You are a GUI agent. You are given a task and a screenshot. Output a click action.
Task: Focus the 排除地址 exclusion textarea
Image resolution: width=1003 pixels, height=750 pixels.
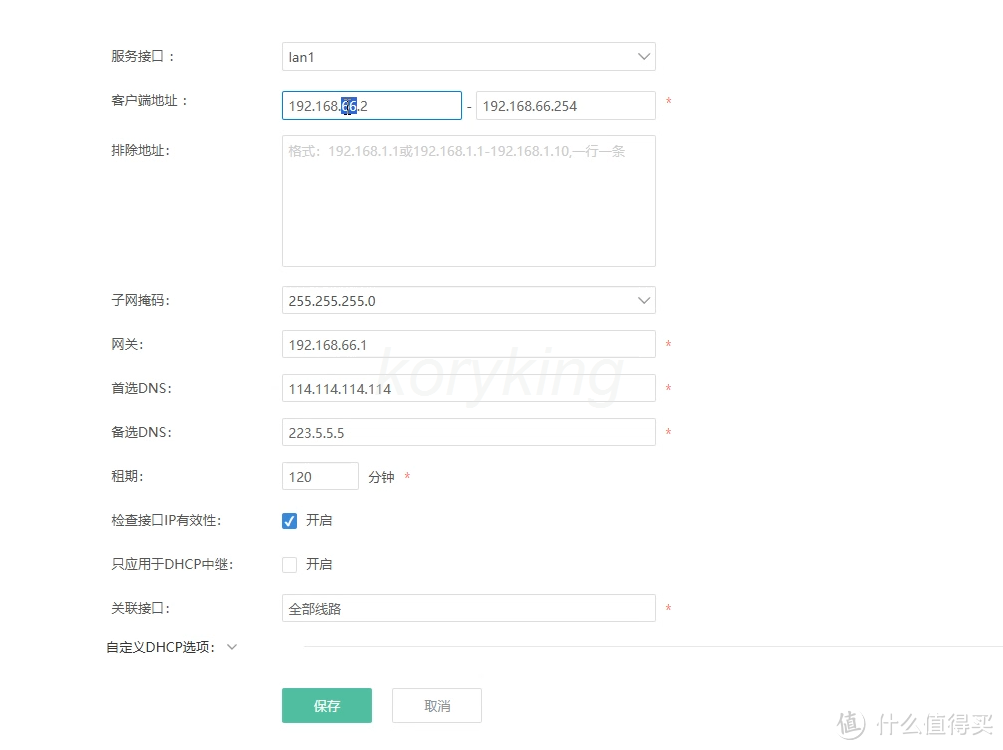[x=468, y=200]
